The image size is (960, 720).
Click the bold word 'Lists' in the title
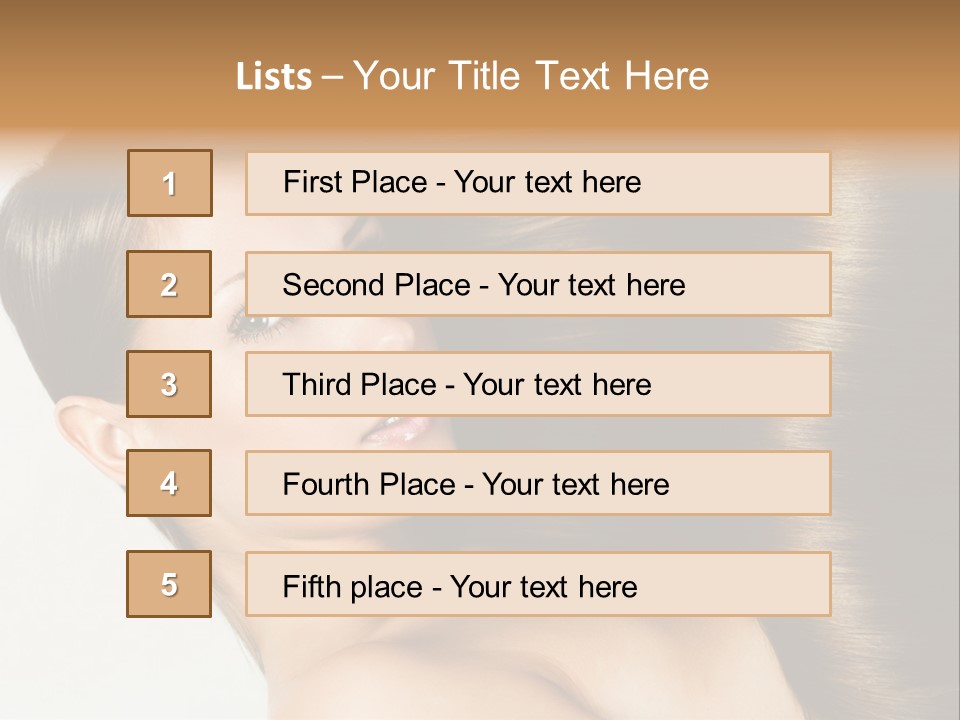tap(273, 77)
